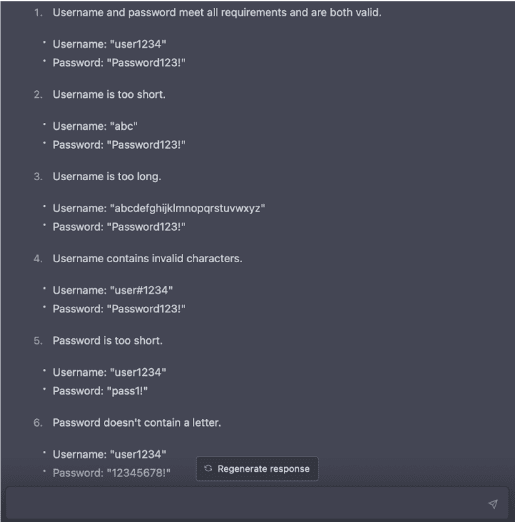The image size is (515, 522).
Task: Click the text Username: "user1234" under item 1
Action: click(x=109, y=44)
